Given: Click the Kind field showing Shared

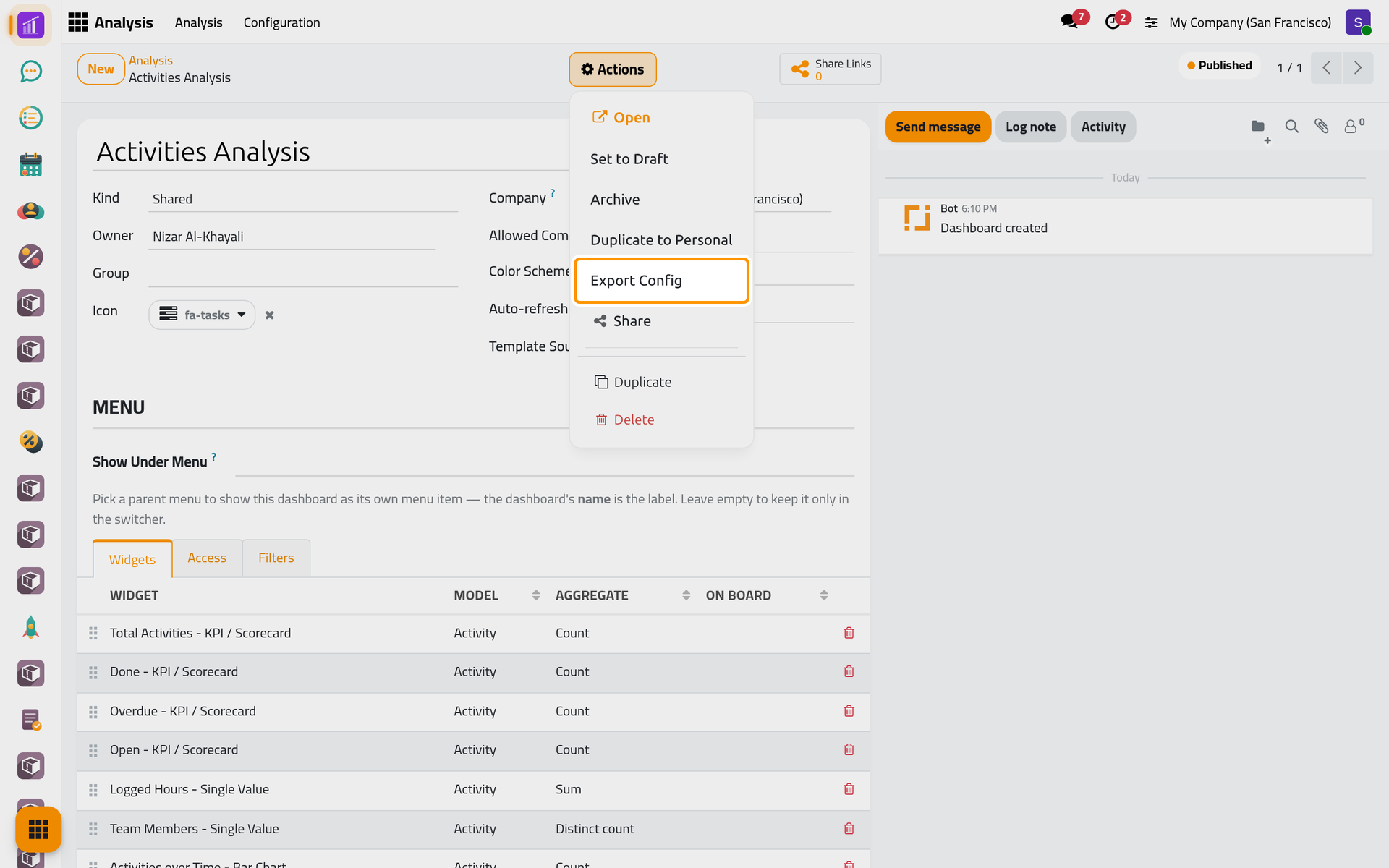Looking at the screenshot, I should pos(303,199).
